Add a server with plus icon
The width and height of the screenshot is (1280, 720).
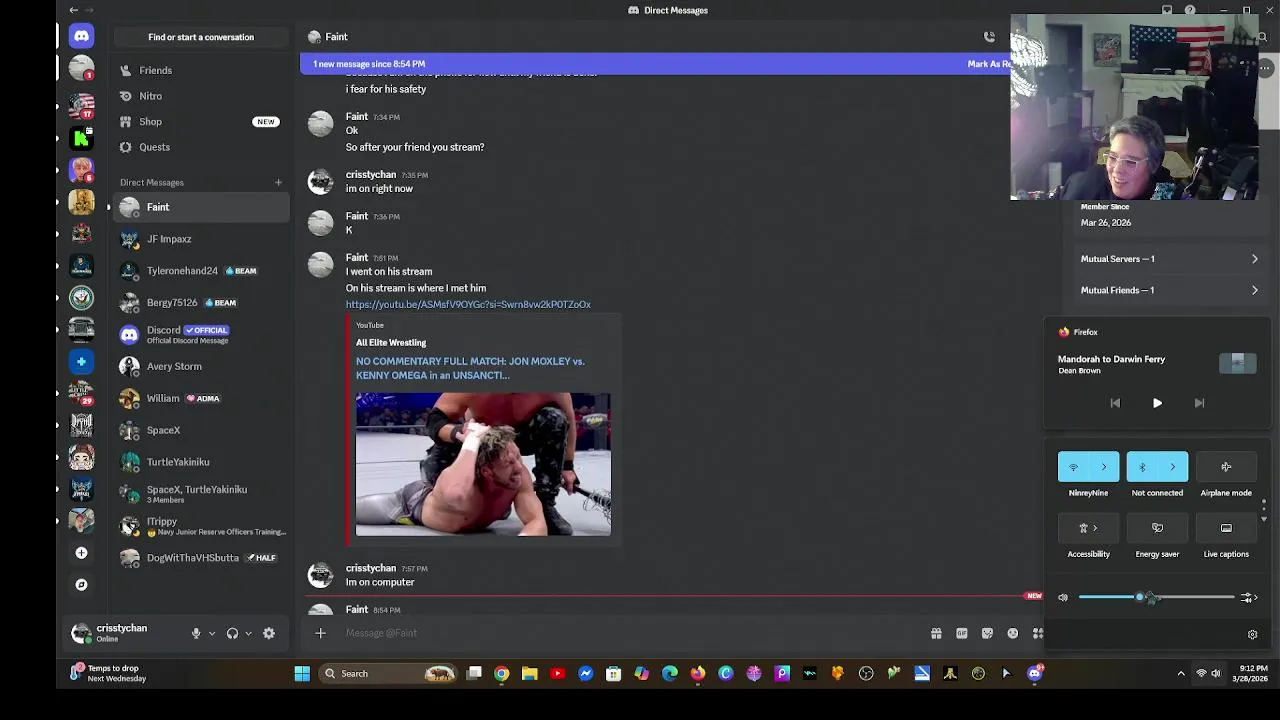(x=81, y=553)
